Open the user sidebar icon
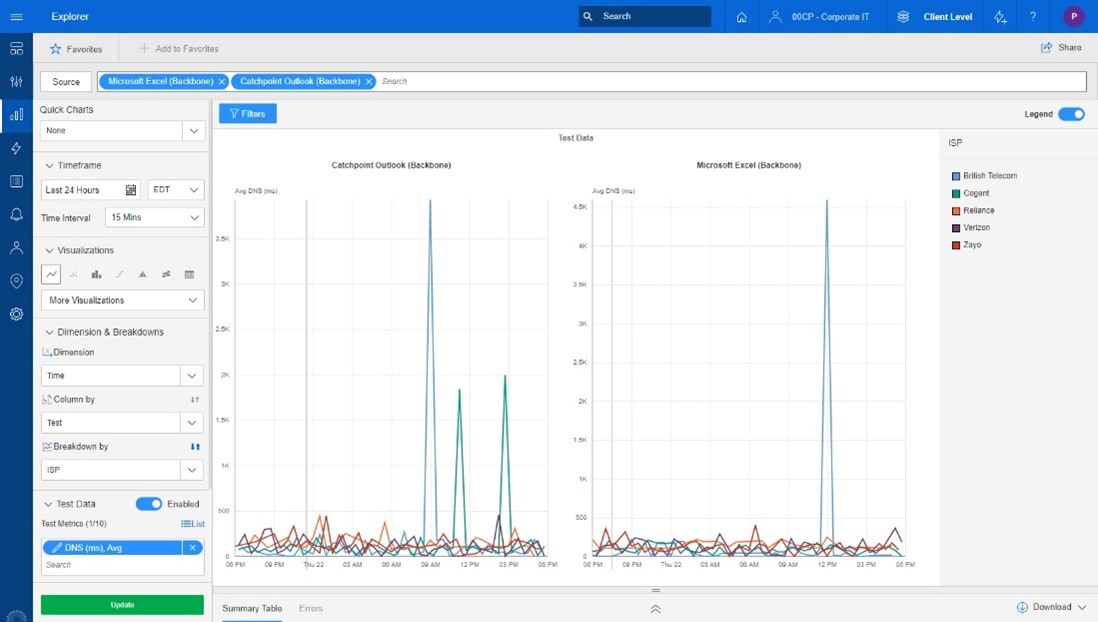This screenshot has height=622, width=1098. 16,247
